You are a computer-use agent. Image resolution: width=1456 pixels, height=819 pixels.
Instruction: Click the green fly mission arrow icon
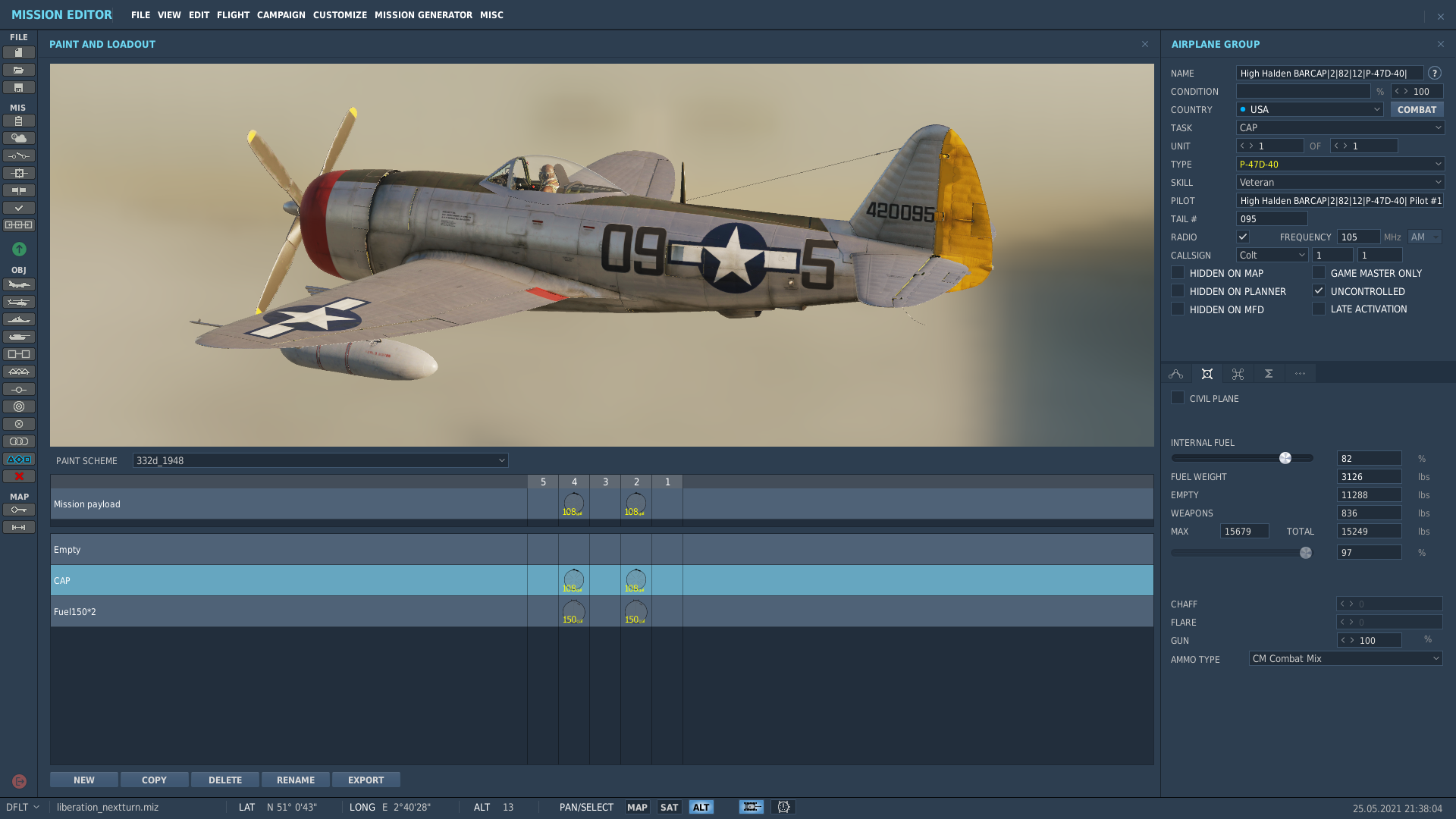coord(19,249)
